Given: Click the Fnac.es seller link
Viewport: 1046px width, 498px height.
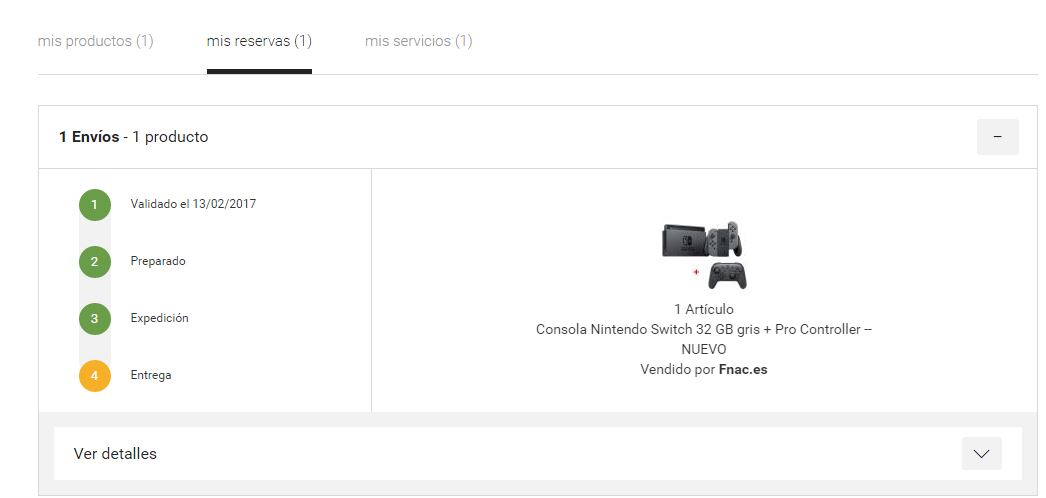Looking at the screenshot, I should pos(742,369).
